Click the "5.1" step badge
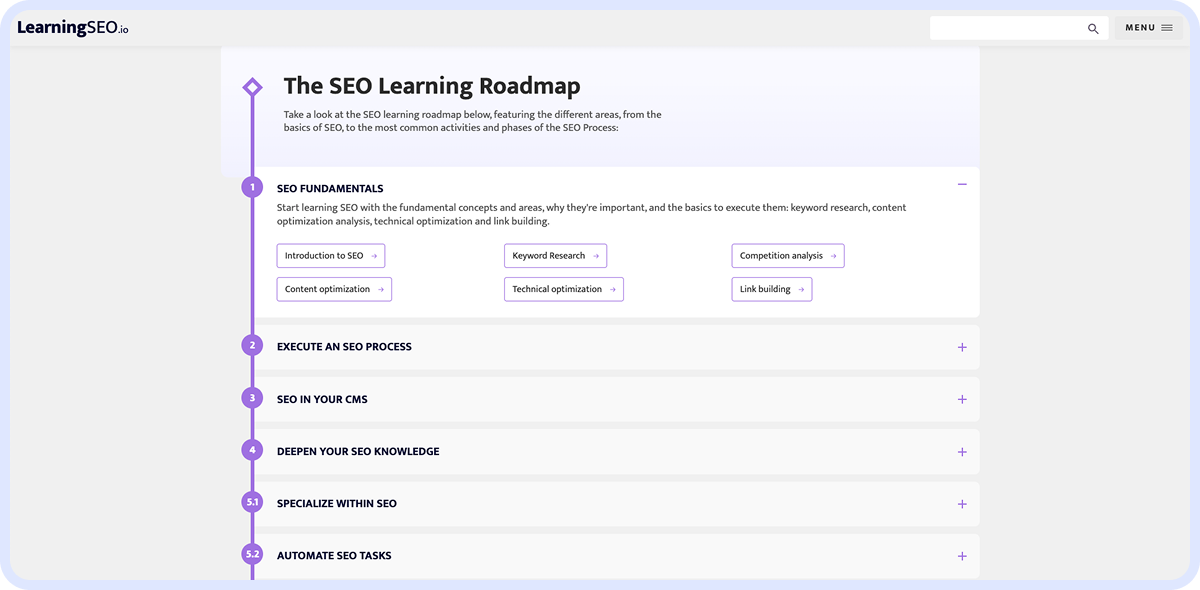Screen dimensions: 1200x590 (251, 502)
